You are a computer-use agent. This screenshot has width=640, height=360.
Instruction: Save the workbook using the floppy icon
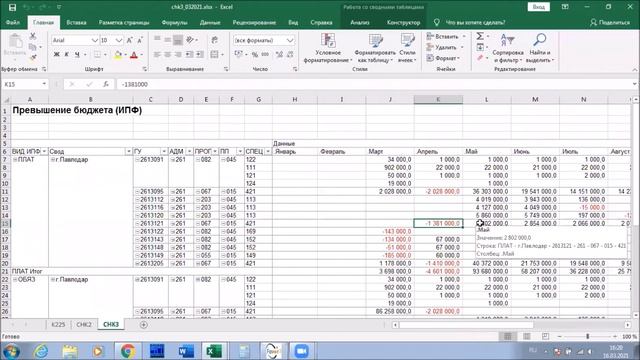(12, 7)
